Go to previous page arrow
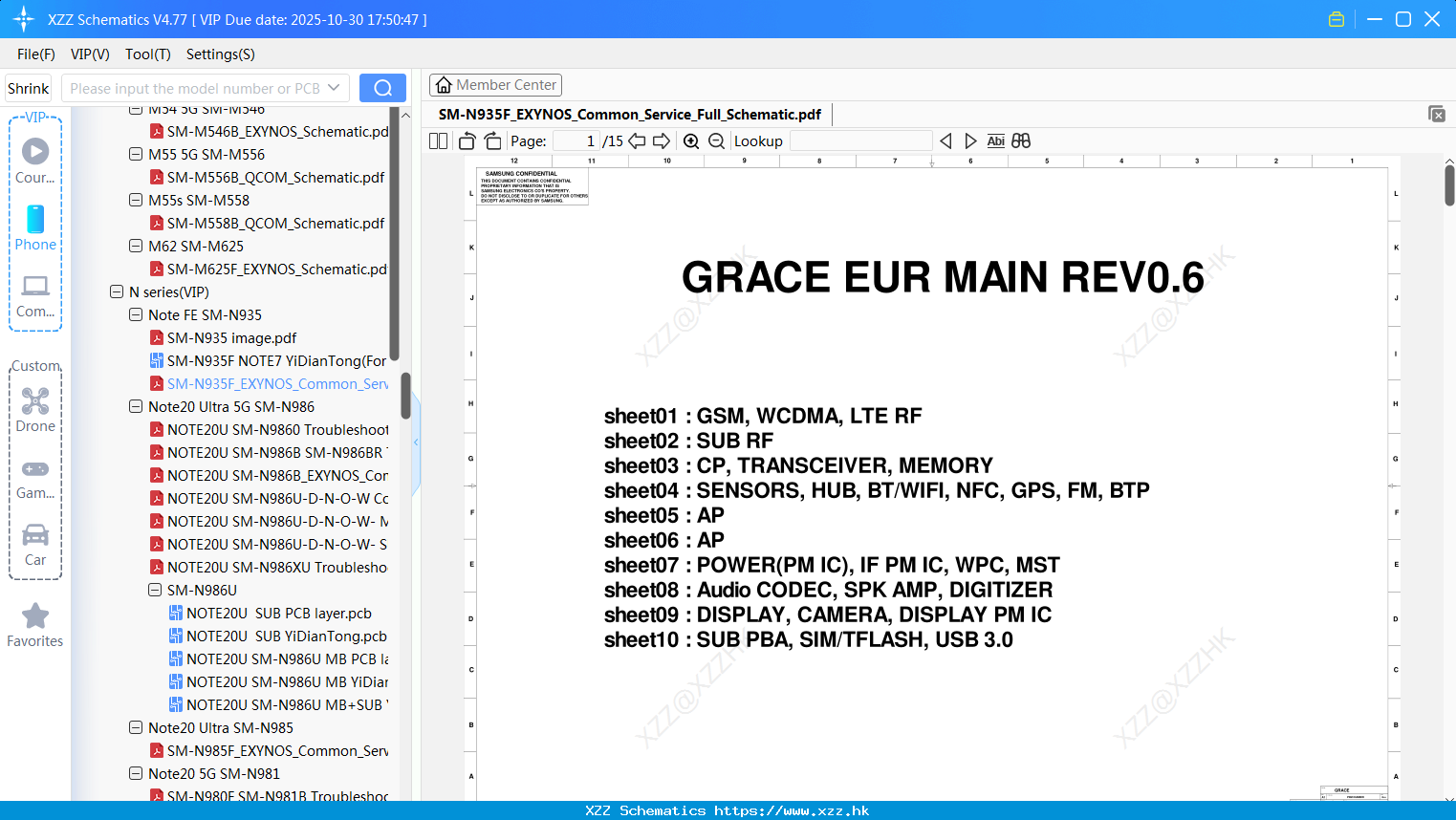1456x820 pixels. pyautogui.click(x=637, y=141)
